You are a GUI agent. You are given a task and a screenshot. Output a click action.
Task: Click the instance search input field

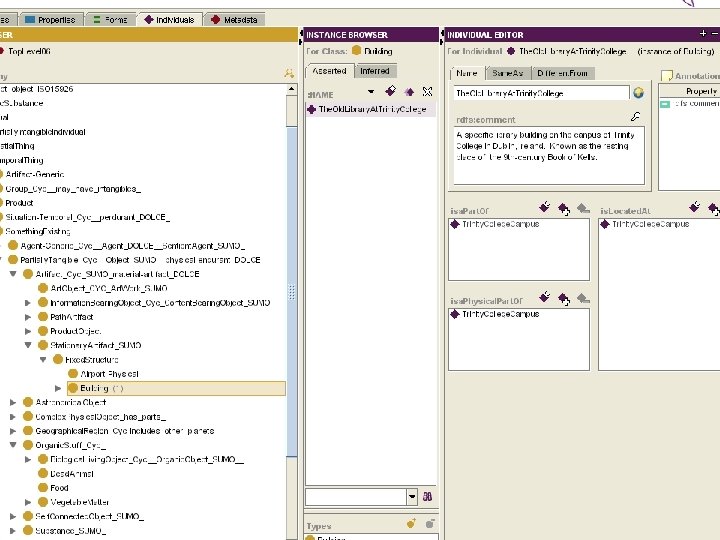click(x=356, y=496)
